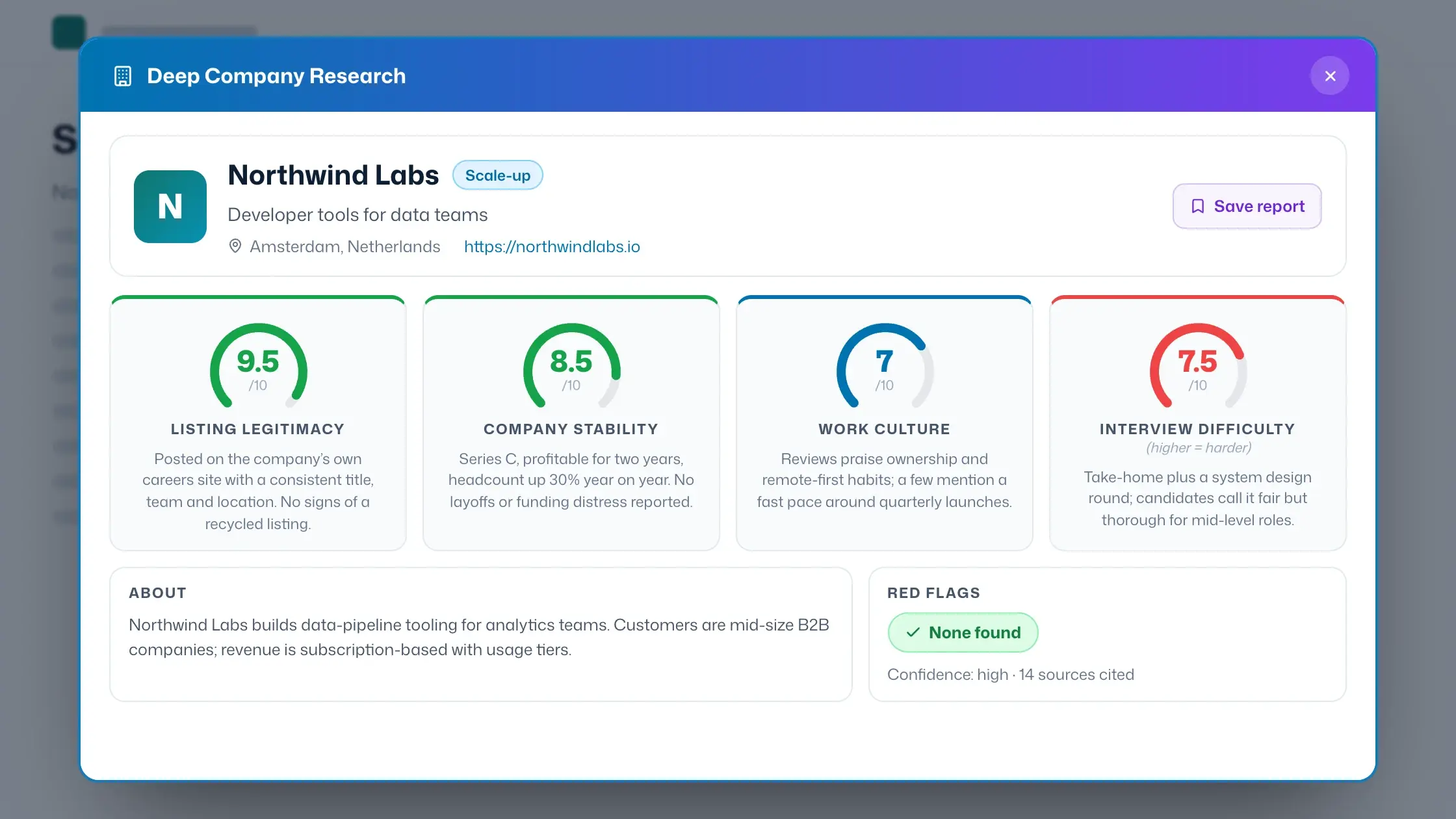
Task: Click 'Confidence: high · 14 sources cited'
Action: point(1011,675)
